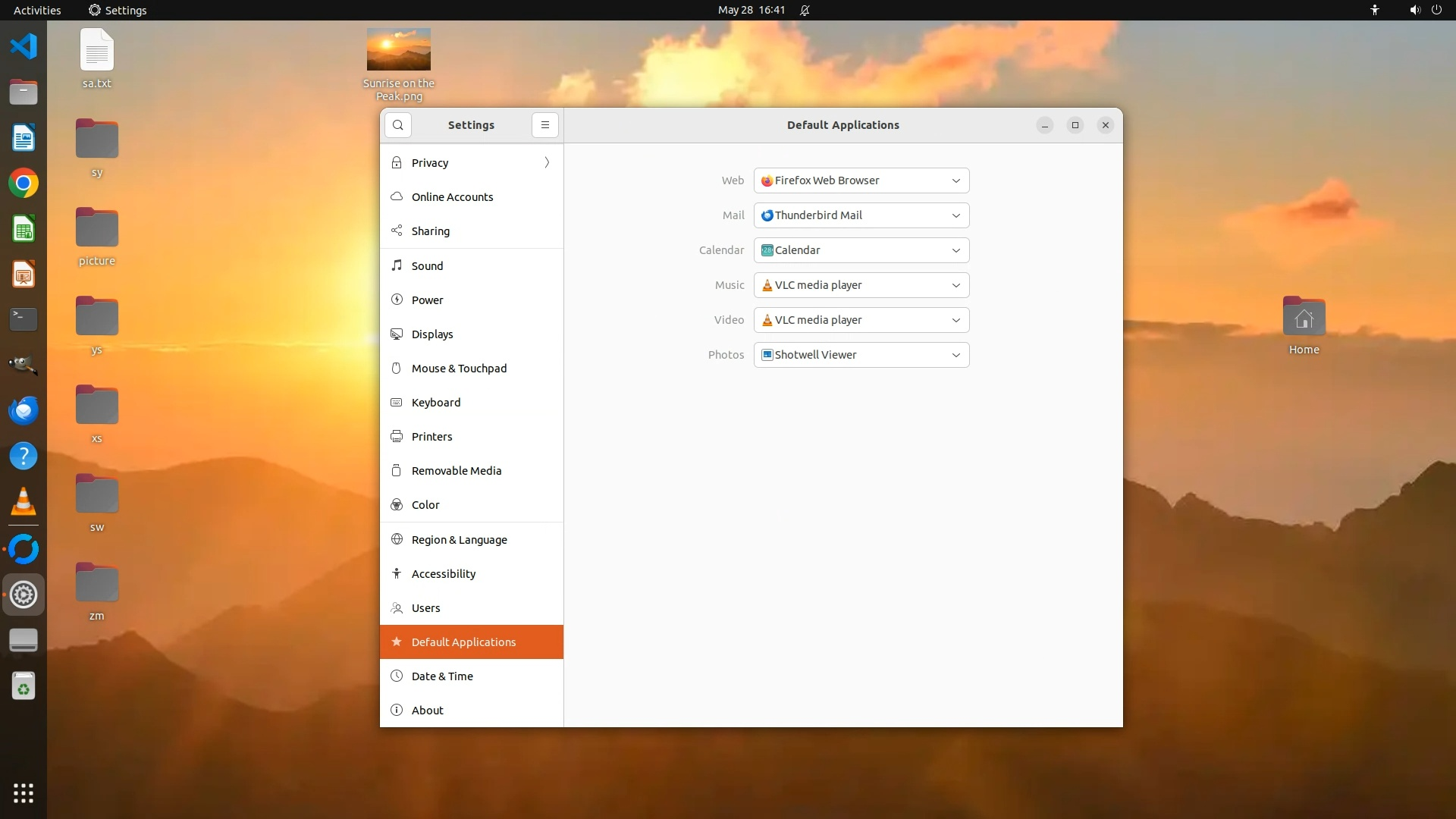Open the accessibility icon in top bar
Viewport: 1456px width, 819px height.
point(1374,10)
